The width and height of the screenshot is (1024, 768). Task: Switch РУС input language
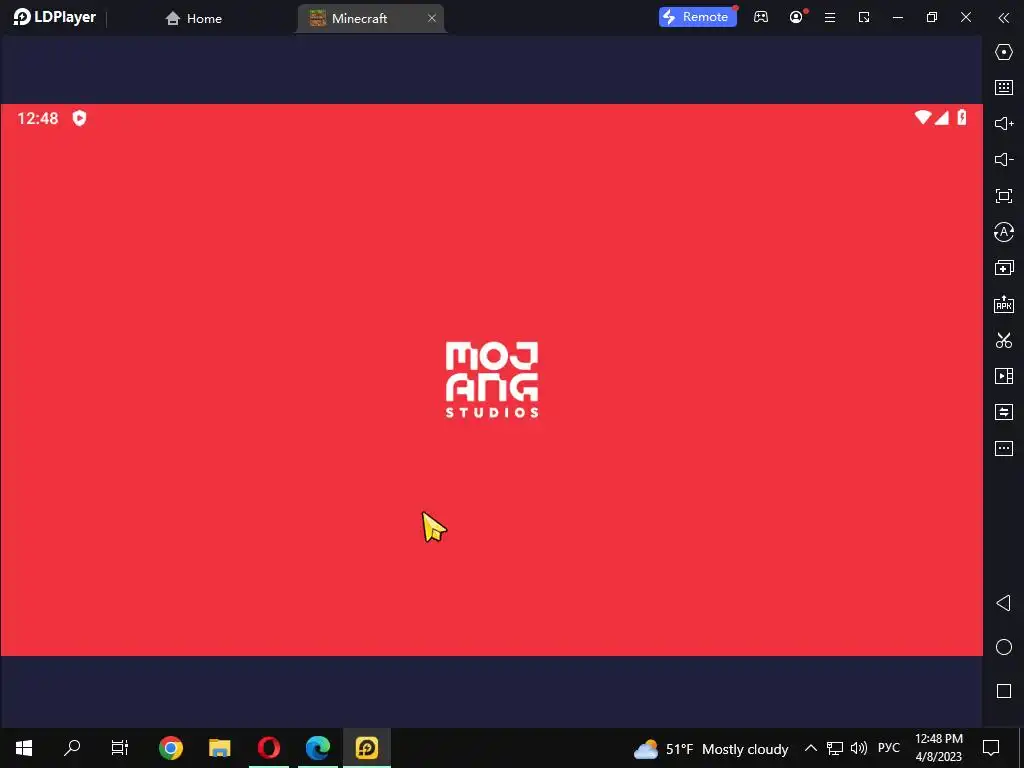[x=889, y=748]
